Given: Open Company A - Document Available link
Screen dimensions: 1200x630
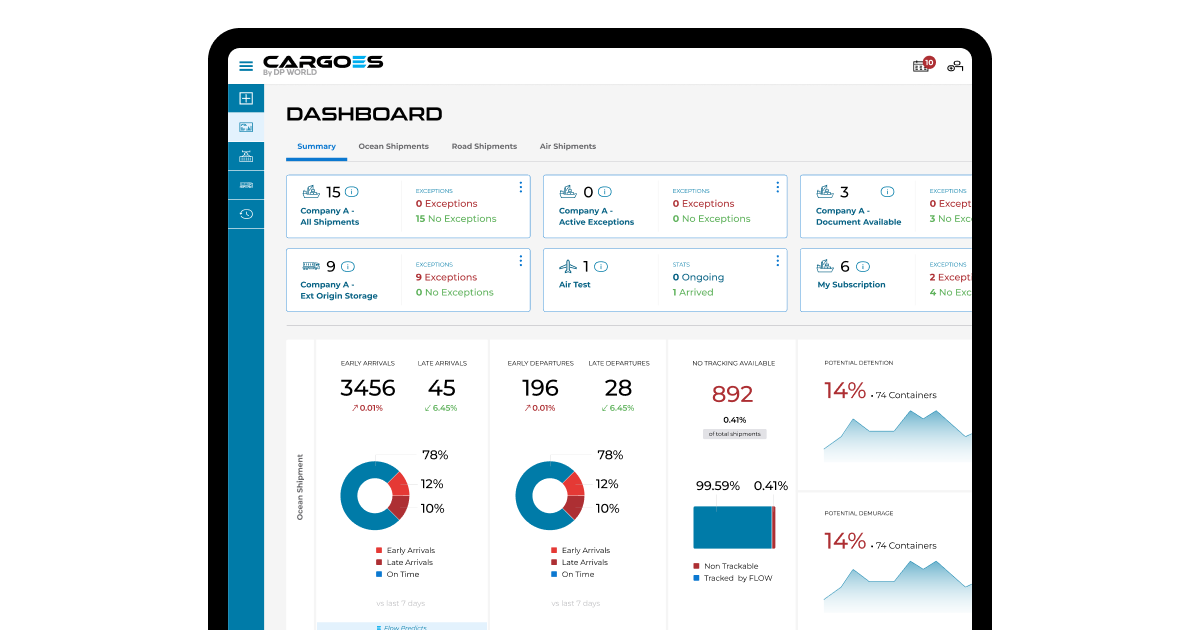Looking at the screenshot, I should pyautogui.click(x=858, y=217).
